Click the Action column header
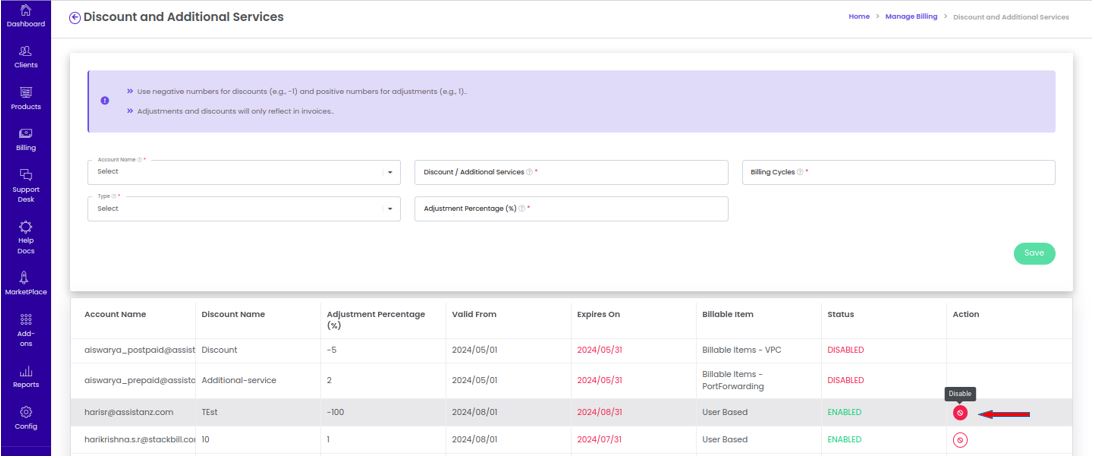The width and height of the screenshot is (1094, 458). pyautogui.click(x=966, y=315)
